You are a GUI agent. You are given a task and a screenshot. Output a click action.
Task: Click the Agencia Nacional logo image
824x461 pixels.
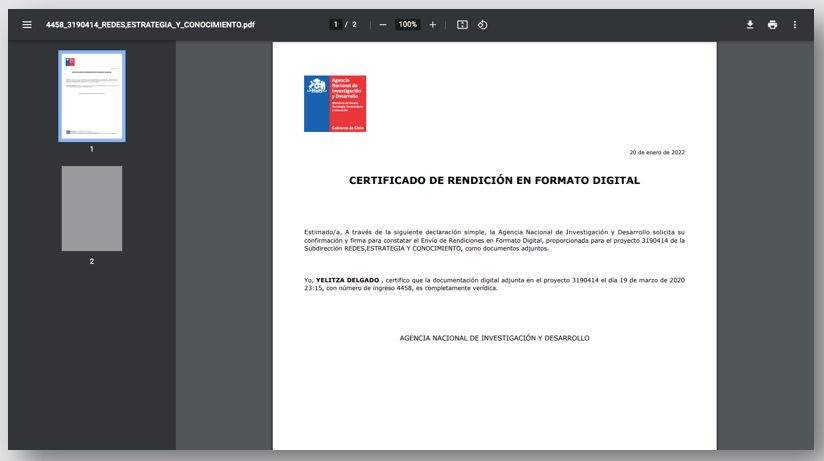click(335, 104)
